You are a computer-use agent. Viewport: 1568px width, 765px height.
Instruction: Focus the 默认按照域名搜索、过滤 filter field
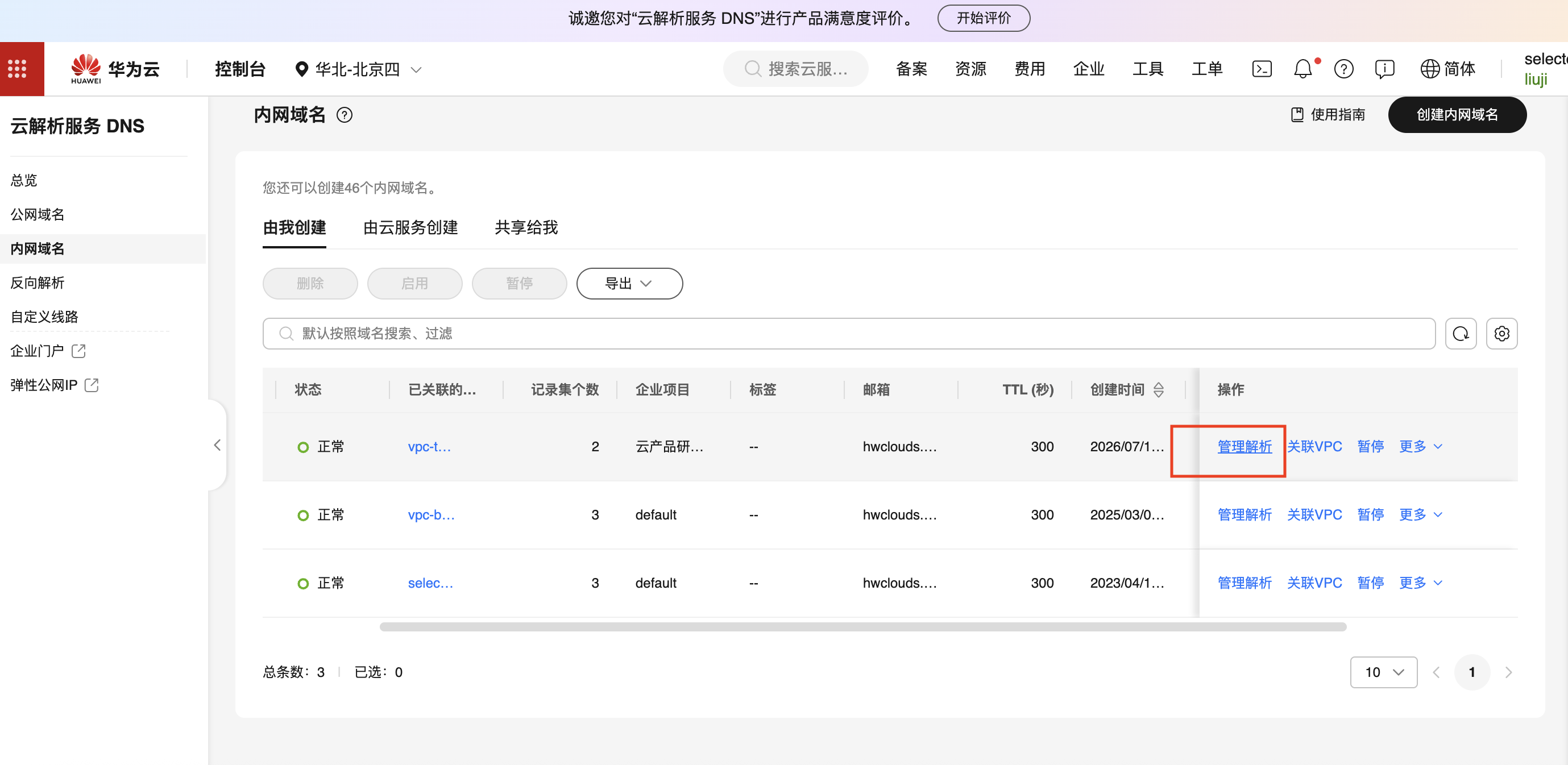click(848, 334)
